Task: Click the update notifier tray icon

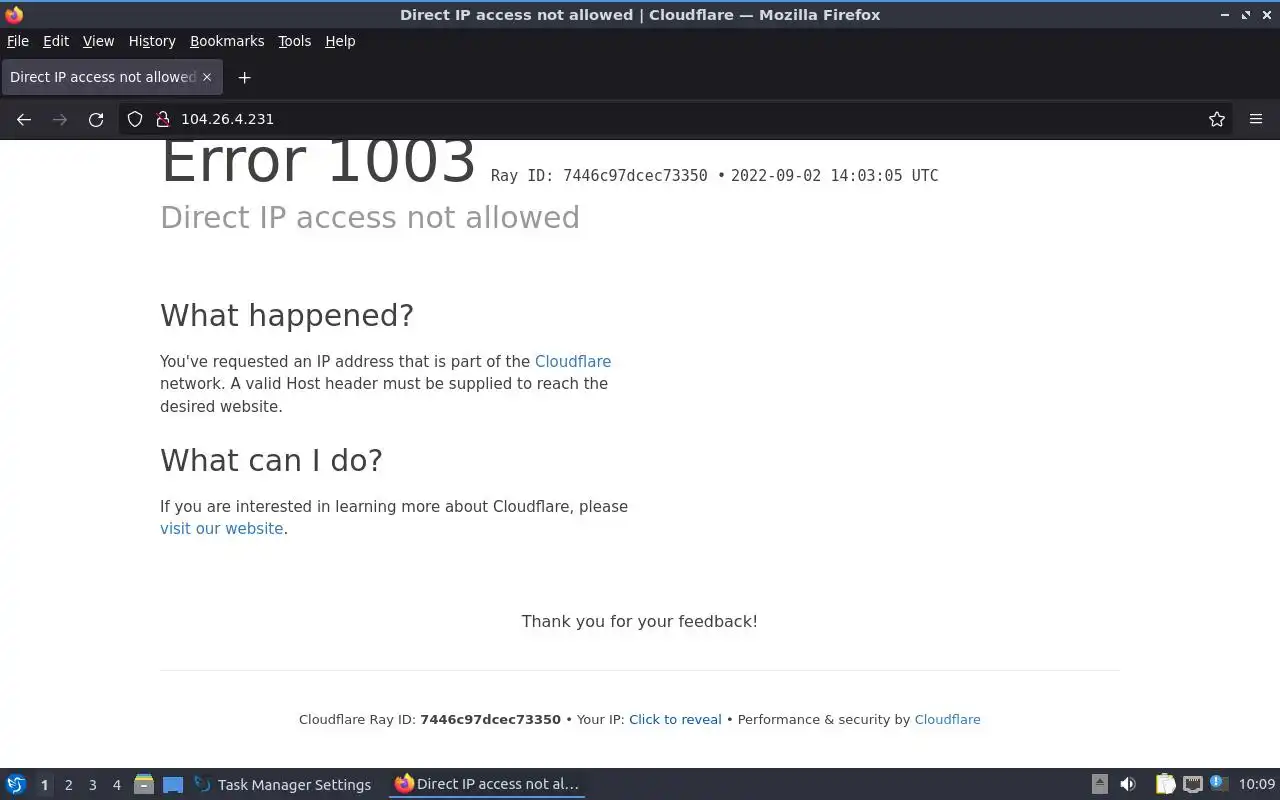Action: 1218,783
